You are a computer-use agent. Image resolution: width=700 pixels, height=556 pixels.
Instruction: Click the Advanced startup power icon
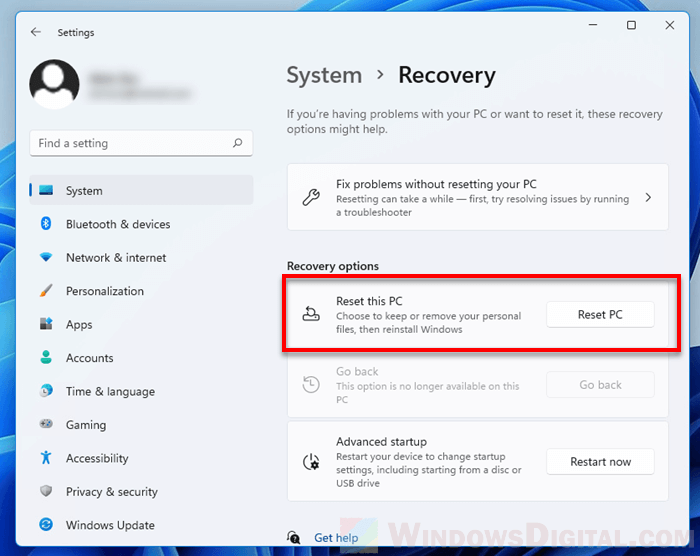coord(311,462)
